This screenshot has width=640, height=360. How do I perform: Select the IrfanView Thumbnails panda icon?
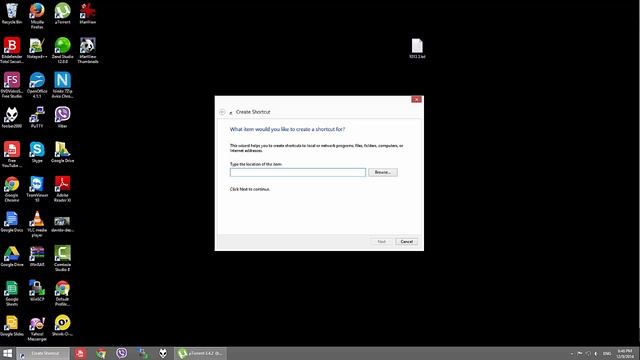click(x=88, y=50)
